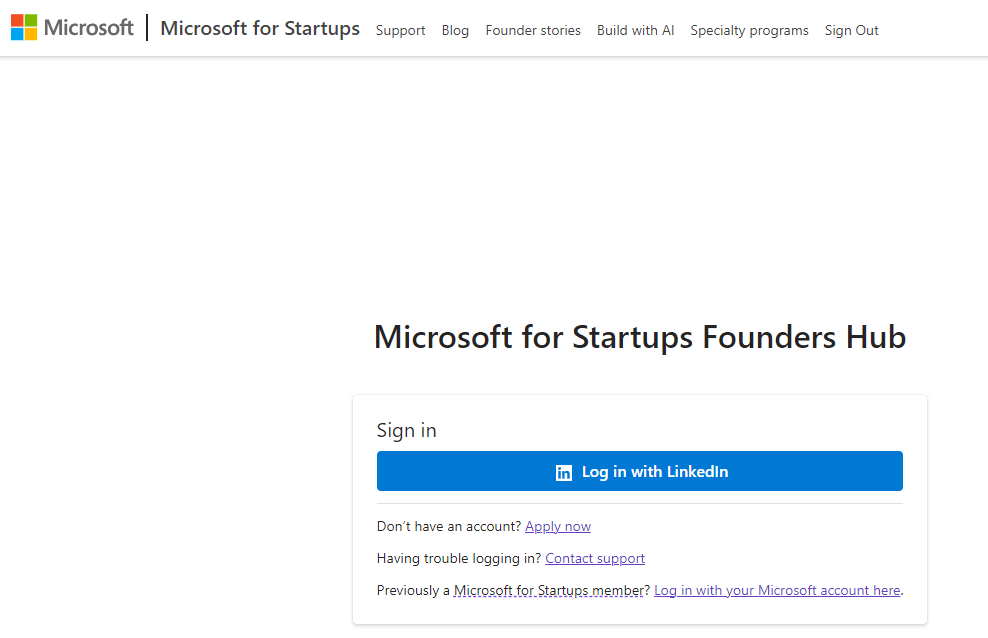Go to the Blog page
Viewport: 988px width, 638px height.
point(455,30)
